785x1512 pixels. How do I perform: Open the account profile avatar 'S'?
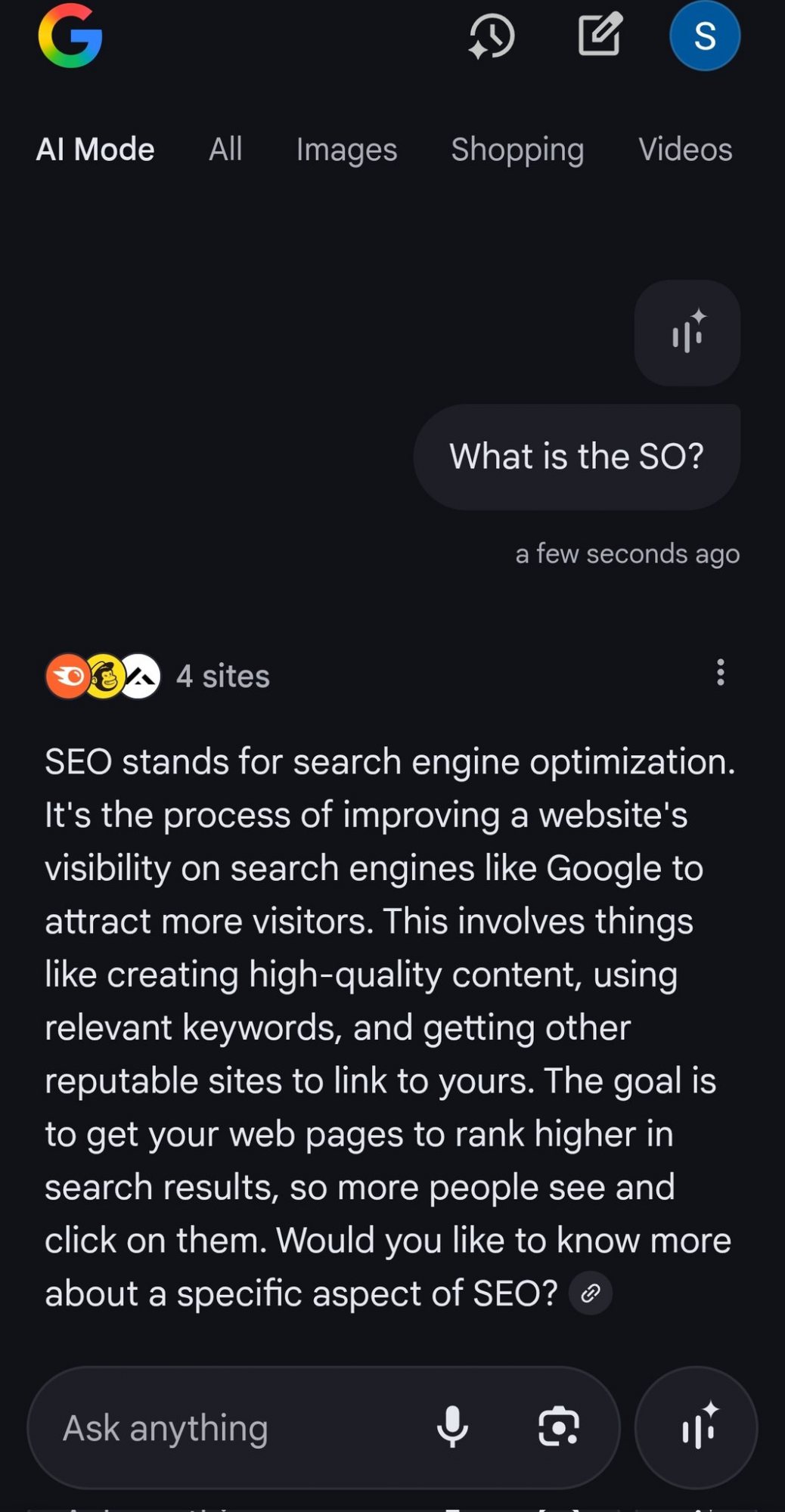(704, 36)
